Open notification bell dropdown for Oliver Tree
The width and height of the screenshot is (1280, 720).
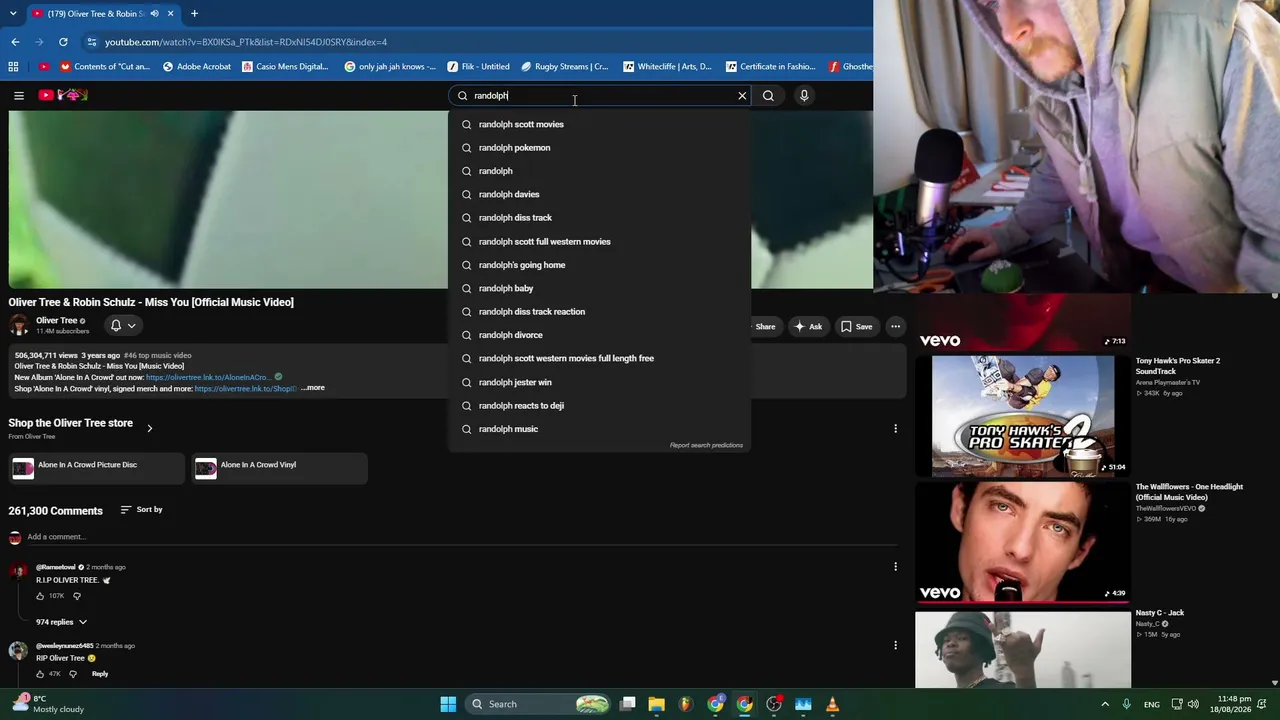click(x=122, y=325)
